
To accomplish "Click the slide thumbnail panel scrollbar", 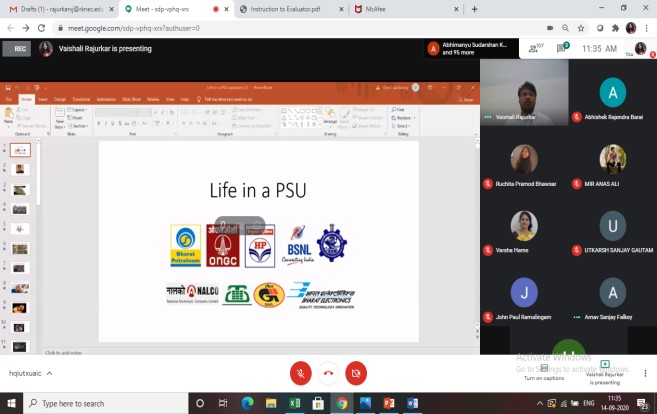I will (x=38, y=176).
